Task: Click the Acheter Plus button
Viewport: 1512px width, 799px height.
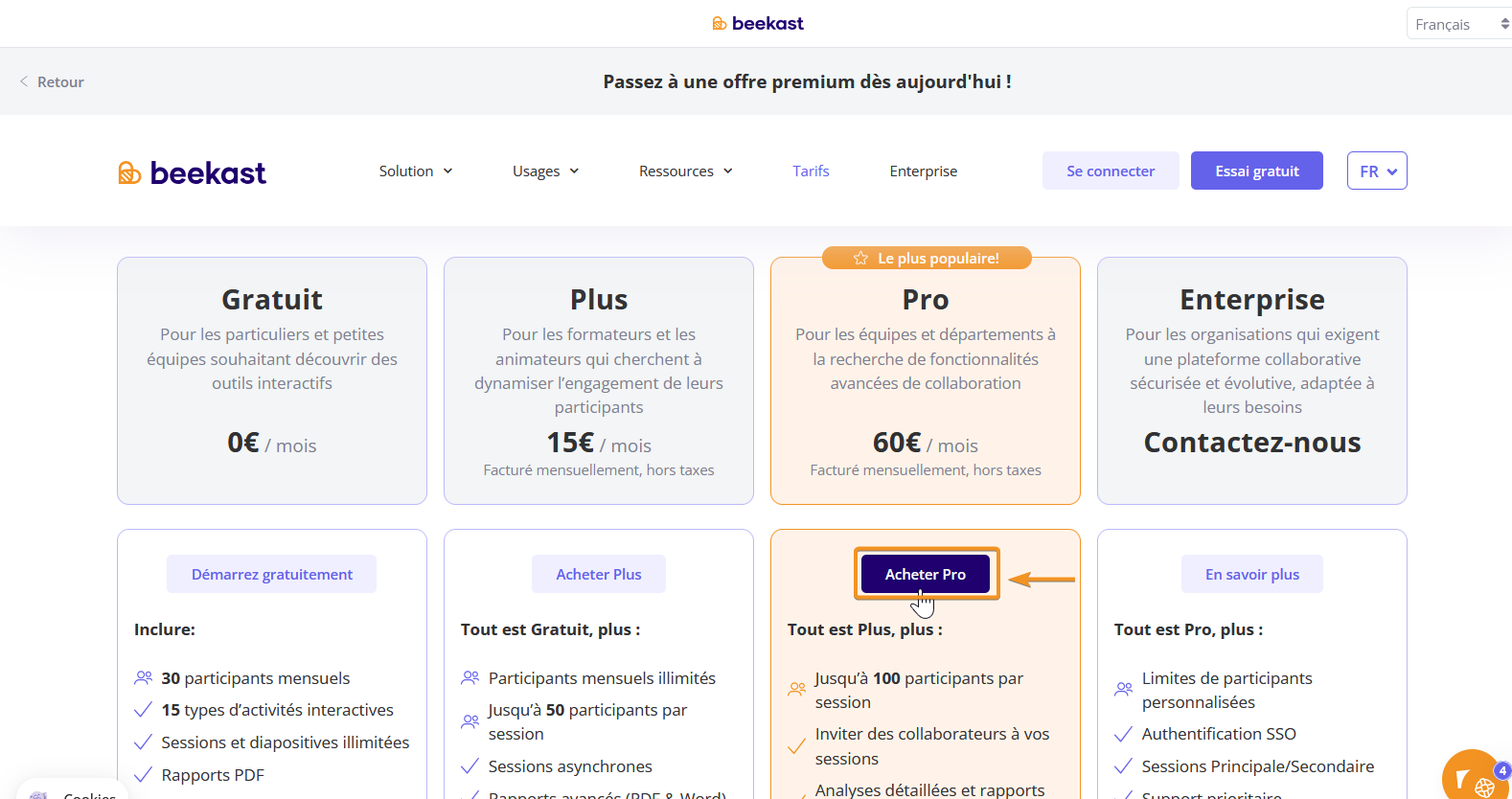Action: (x=599, y=574)
